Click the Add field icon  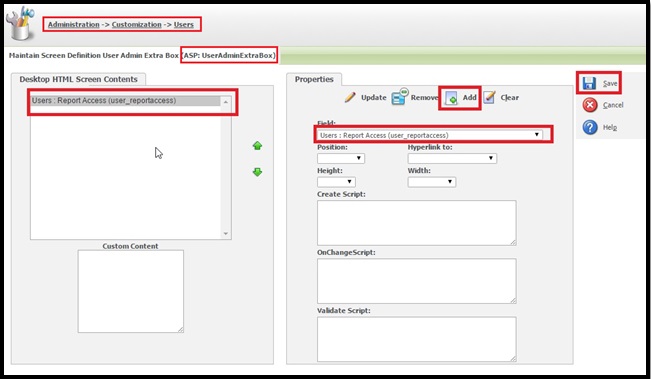coord(451,98)
